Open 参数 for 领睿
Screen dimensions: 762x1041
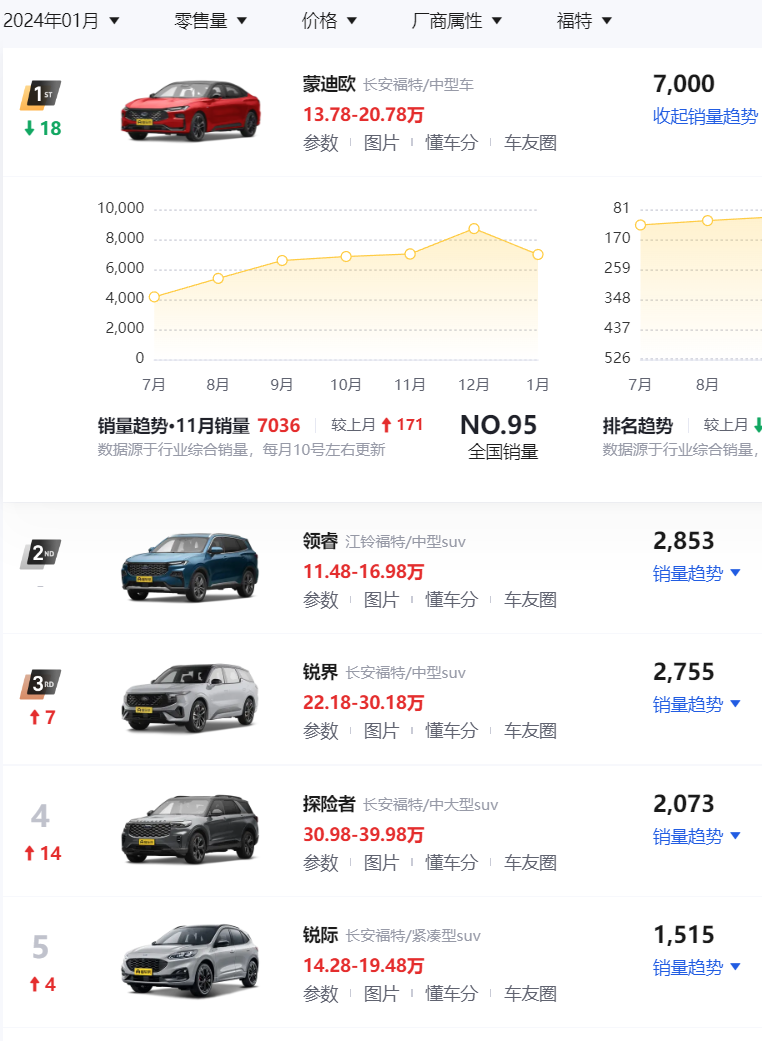point(321,600)
